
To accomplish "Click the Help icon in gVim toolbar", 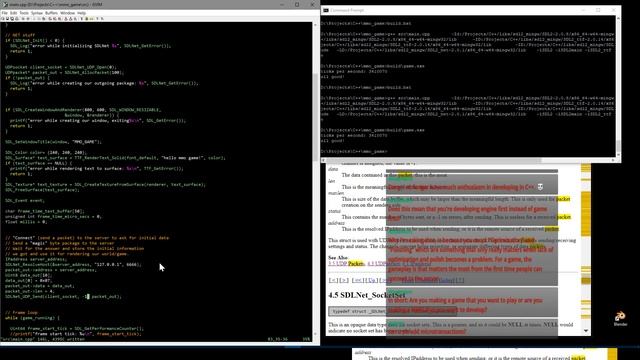I will [97, 19].
